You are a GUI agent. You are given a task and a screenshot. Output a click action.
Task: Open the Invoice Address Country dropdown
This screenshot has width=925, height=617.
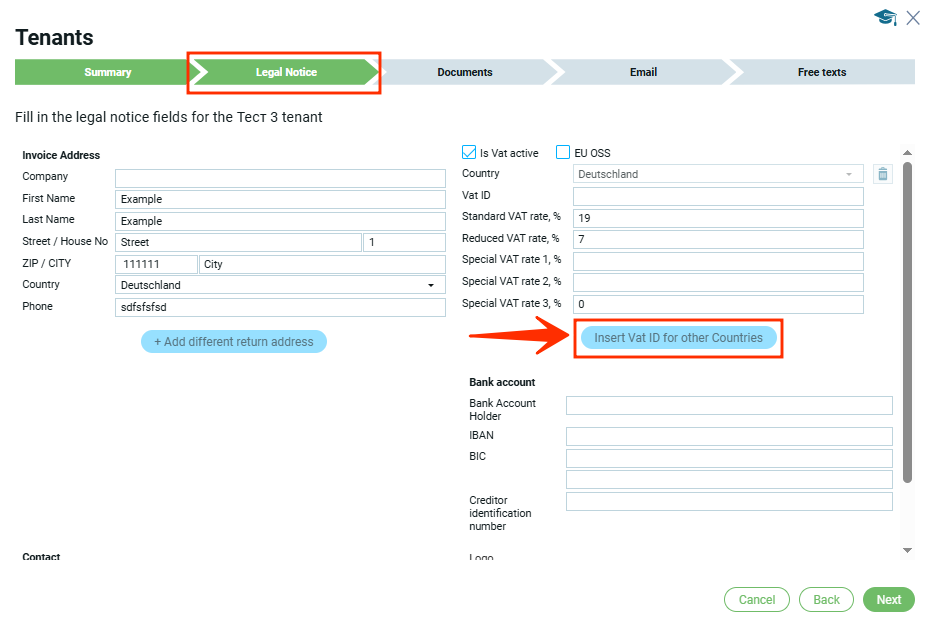coord(280,285)
